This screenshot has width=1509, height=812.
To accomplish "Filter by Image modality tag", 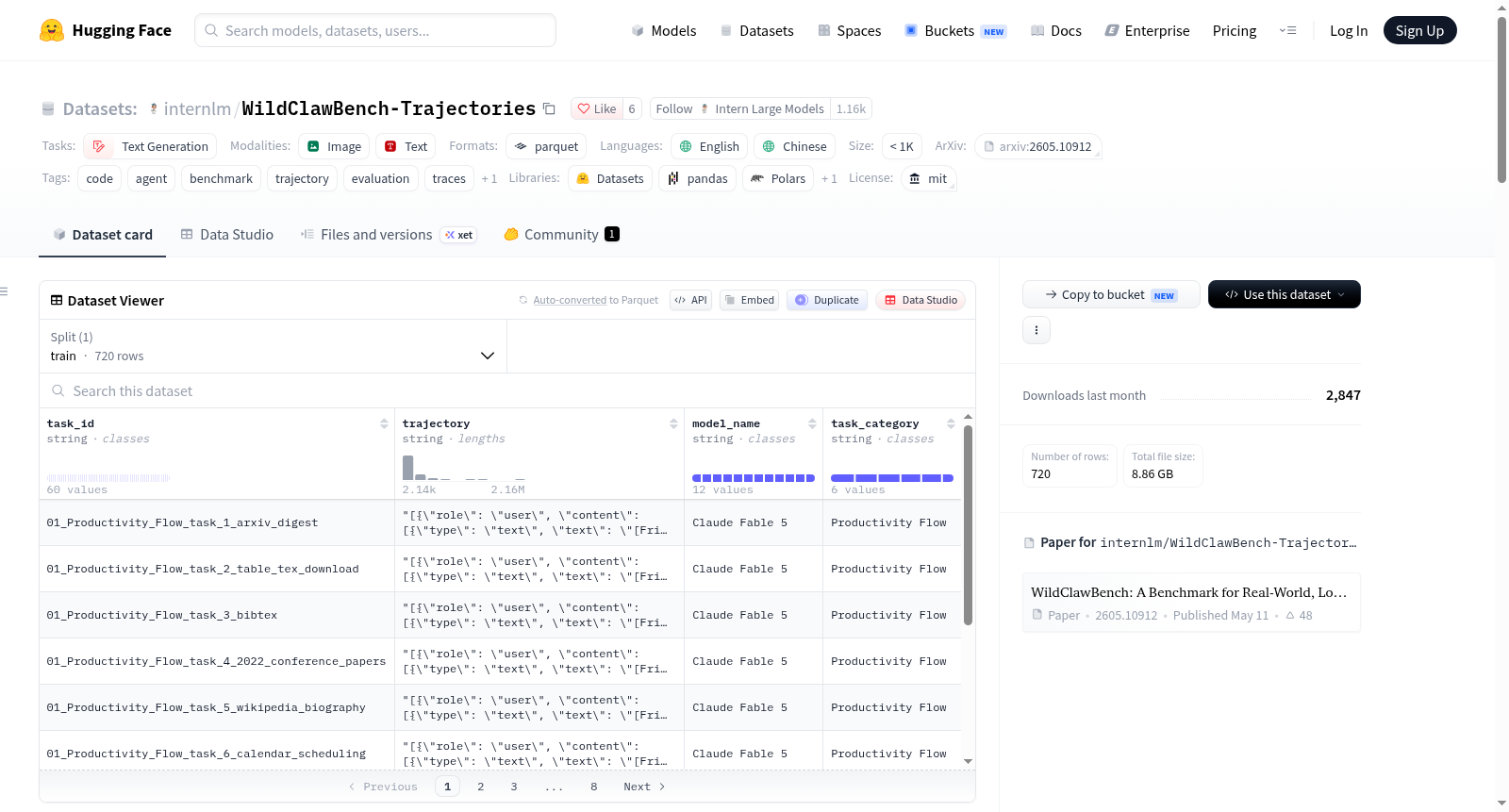I will [334, 146].
